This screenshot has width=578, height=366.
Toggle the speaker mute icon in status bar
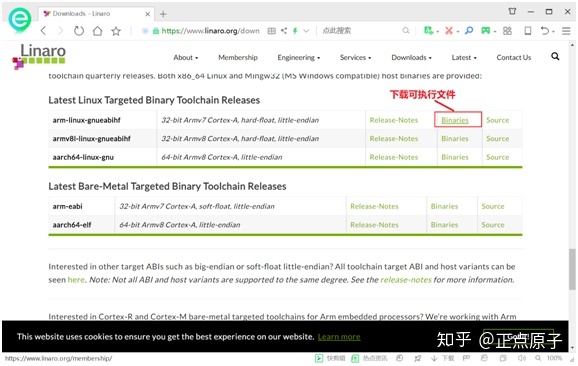coord(522,358)
